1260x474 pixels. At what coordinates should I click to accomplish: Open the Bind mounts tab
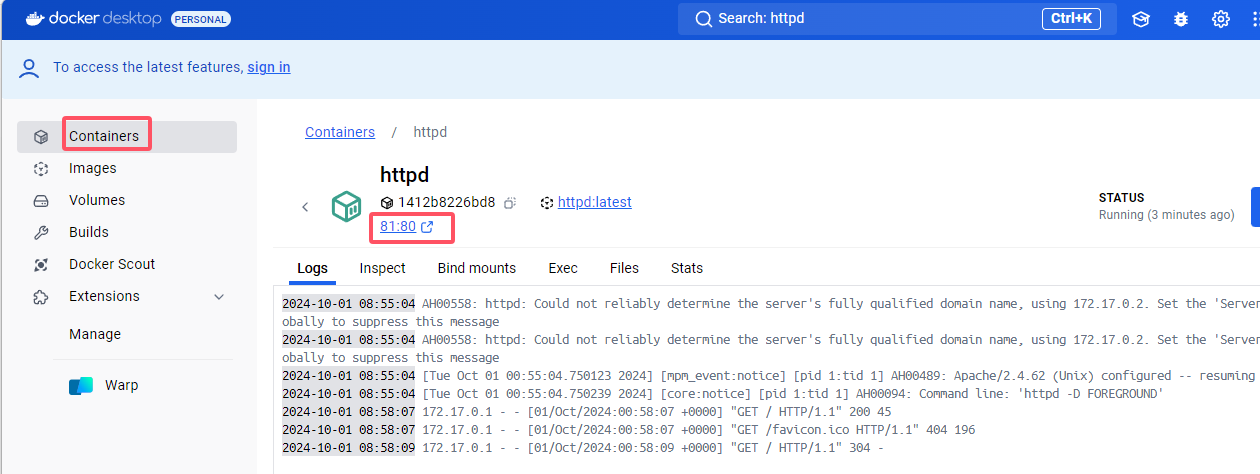477,268
